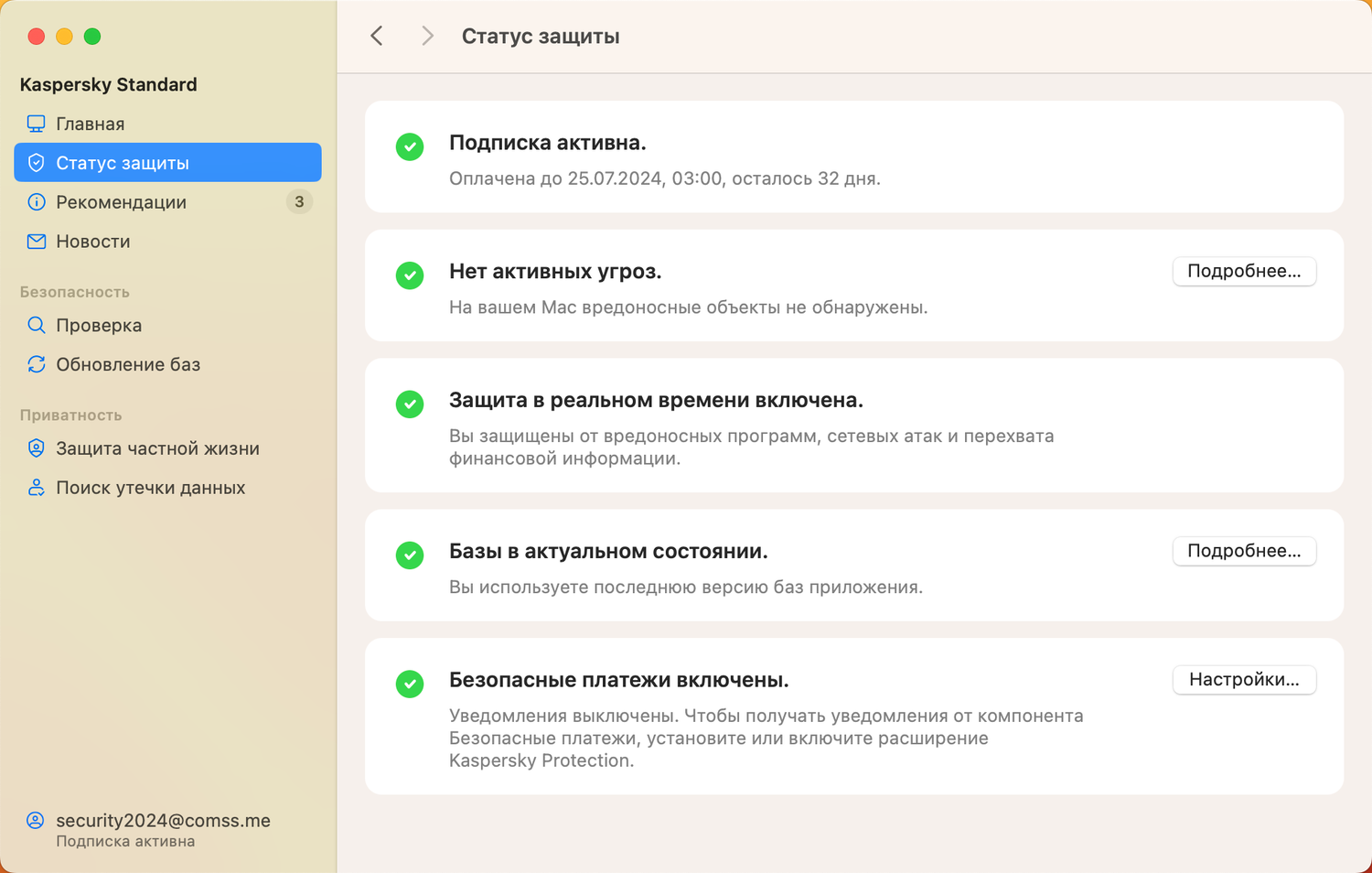Click the badge showing 3 recommendations
Screen dimensions: 1372x873
(x=299, y=201)
